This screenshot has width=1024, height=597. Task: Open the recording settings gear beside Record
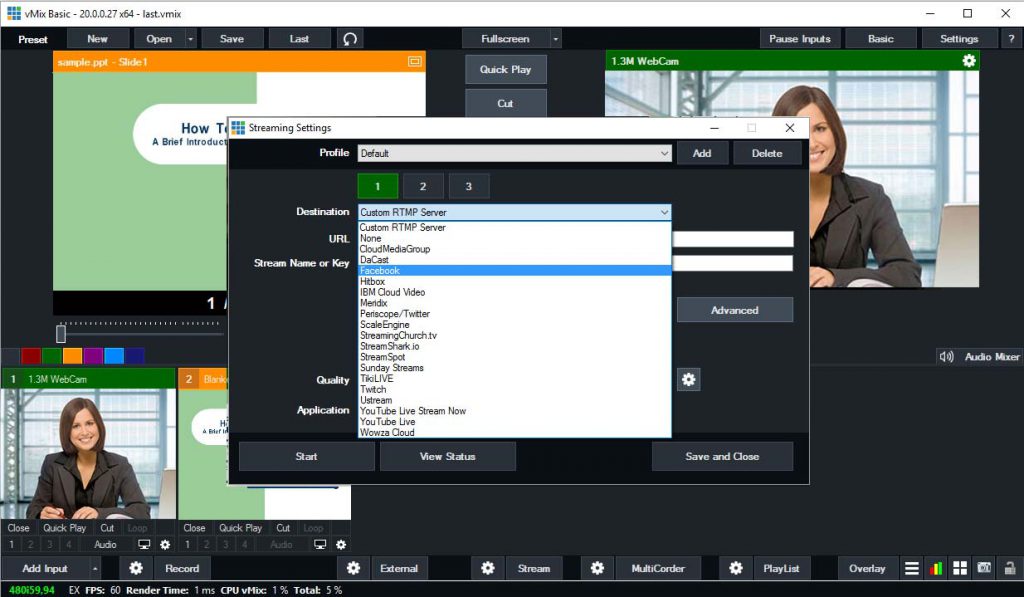[136, 568]
